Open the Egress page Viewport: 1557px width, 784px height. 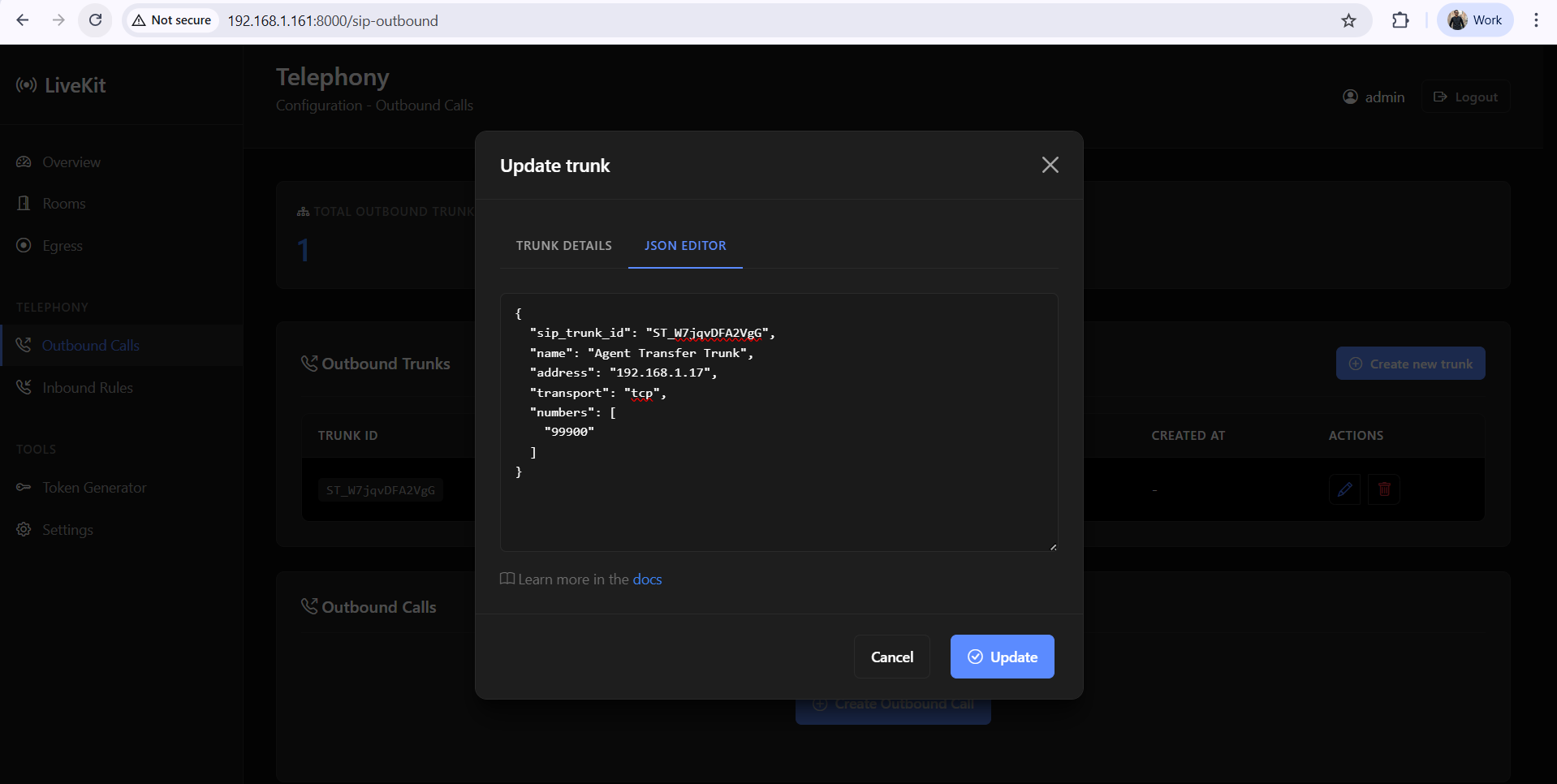pos(63,246)
